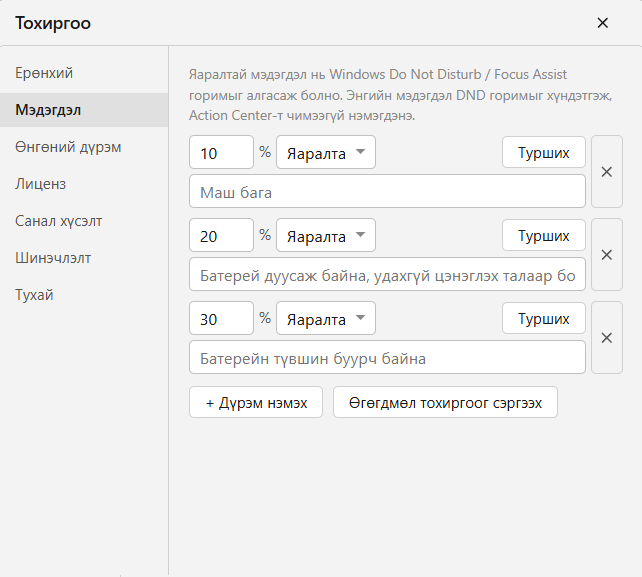Image resolution: width=642 pixels, height=577 pixels.
Task: Click Турших for the 30% rule
Action: click(x=544, y=318)
